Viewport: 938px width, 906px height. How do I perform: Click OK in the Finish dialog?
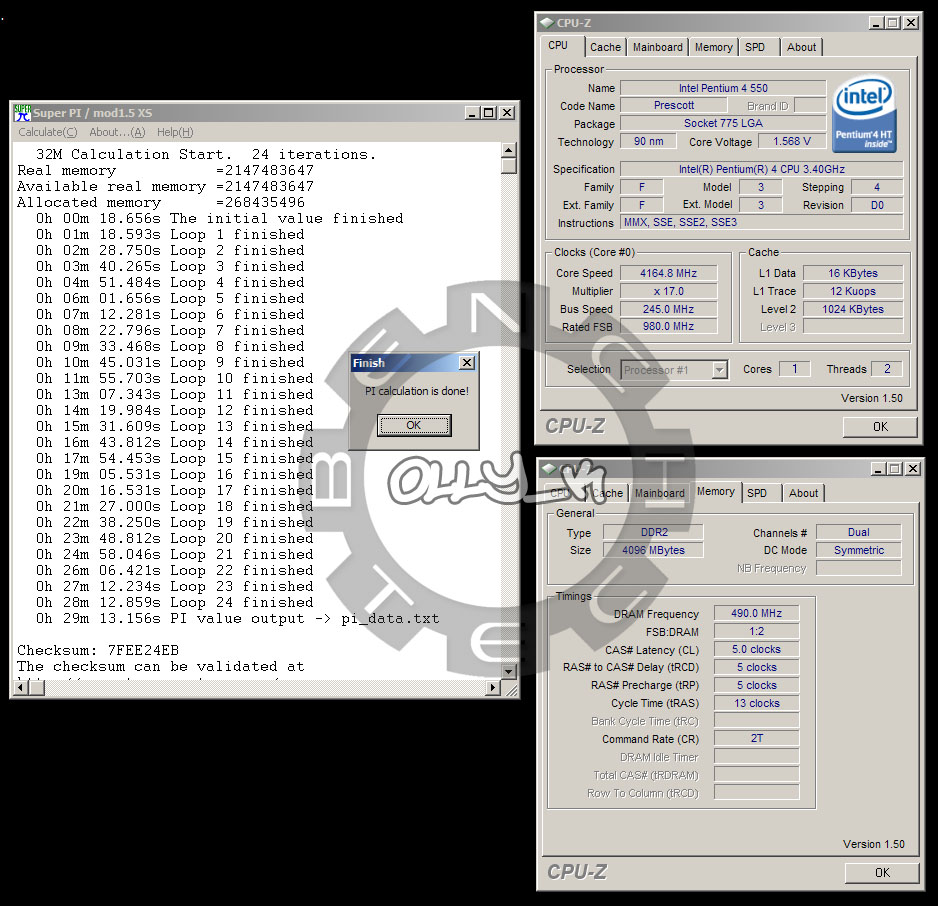(x=414, y=425)
